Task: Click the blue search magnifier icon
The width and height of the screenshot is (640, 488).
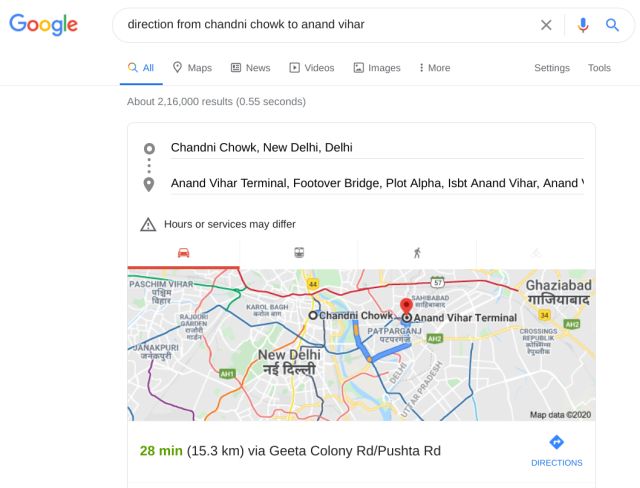Action: tap(612, 25)
